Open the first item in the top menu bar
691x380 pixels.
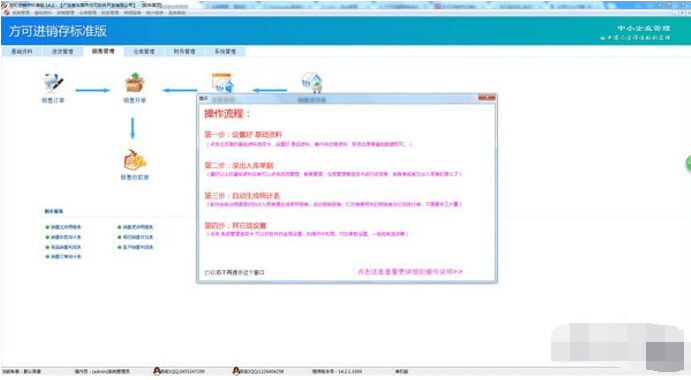click(x=20, y=13)
